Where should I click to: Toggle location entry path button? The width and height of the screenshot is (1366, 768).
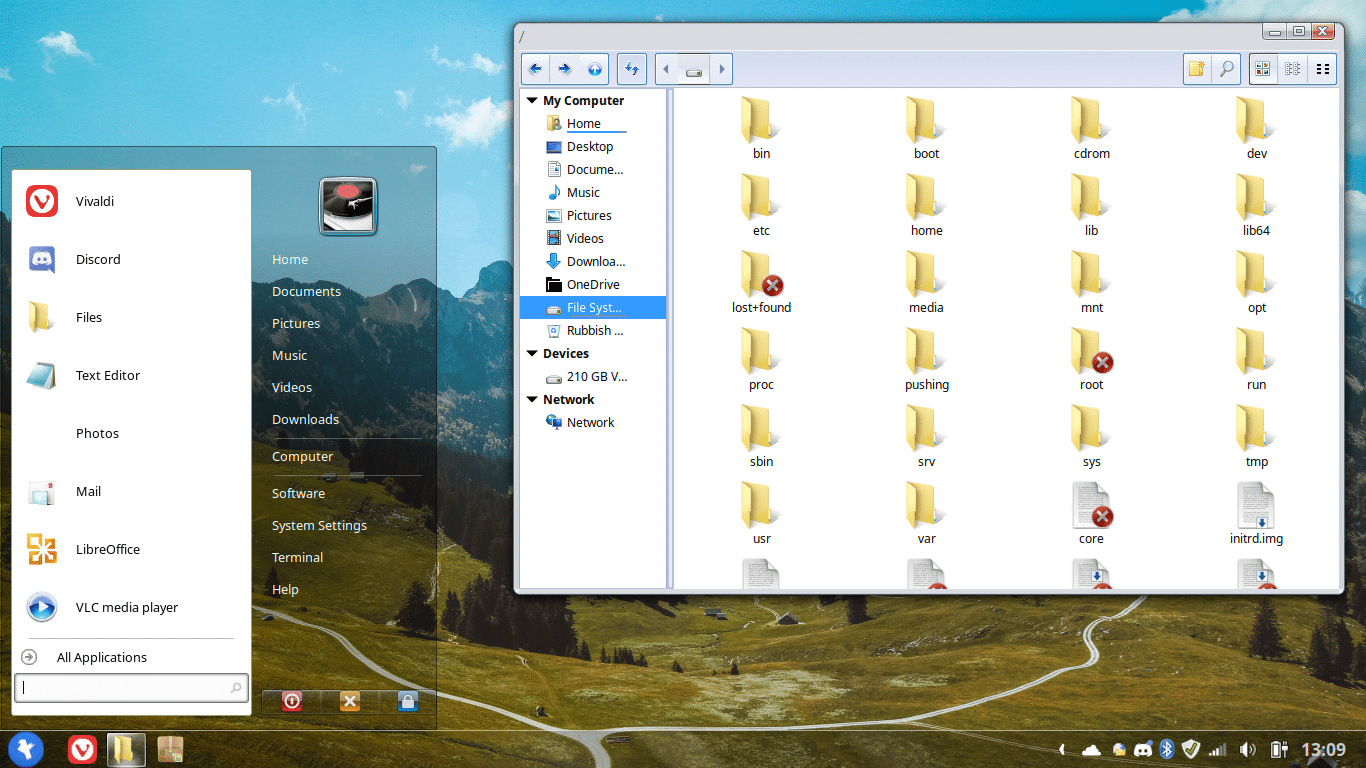click(632, 69)
